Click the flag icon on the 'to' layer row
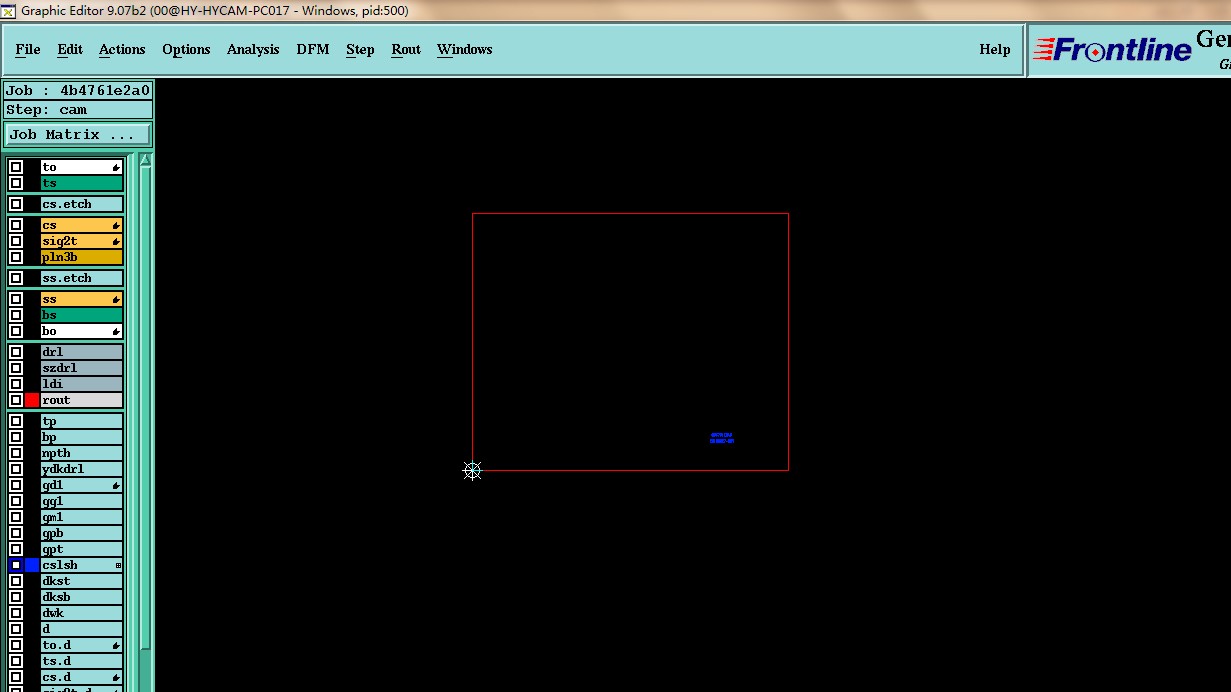 pos(117,167)
